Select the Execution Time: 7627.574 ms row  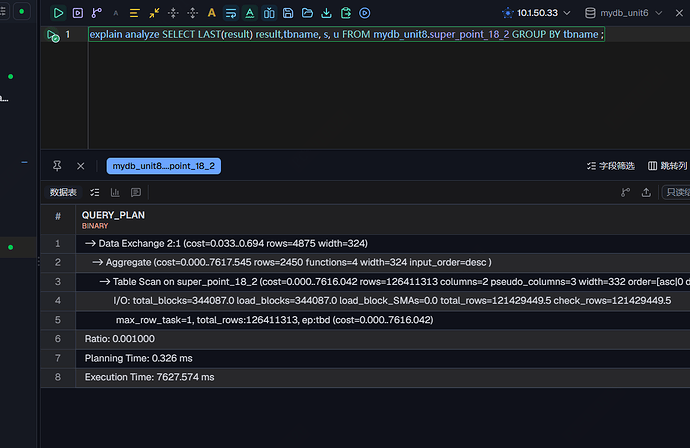[383, 377]
